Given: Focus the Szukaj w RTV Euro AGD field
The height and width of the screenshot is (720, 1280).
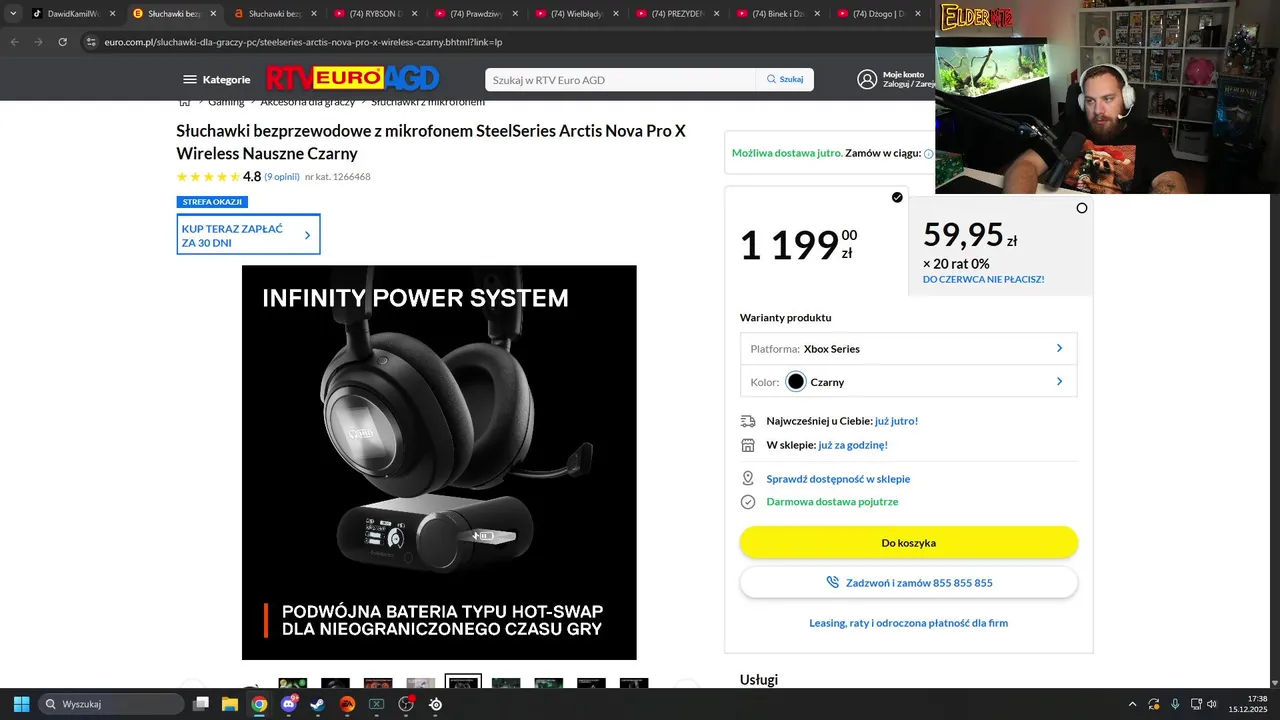Looking at the screenshot, I should tap(620, 80).
